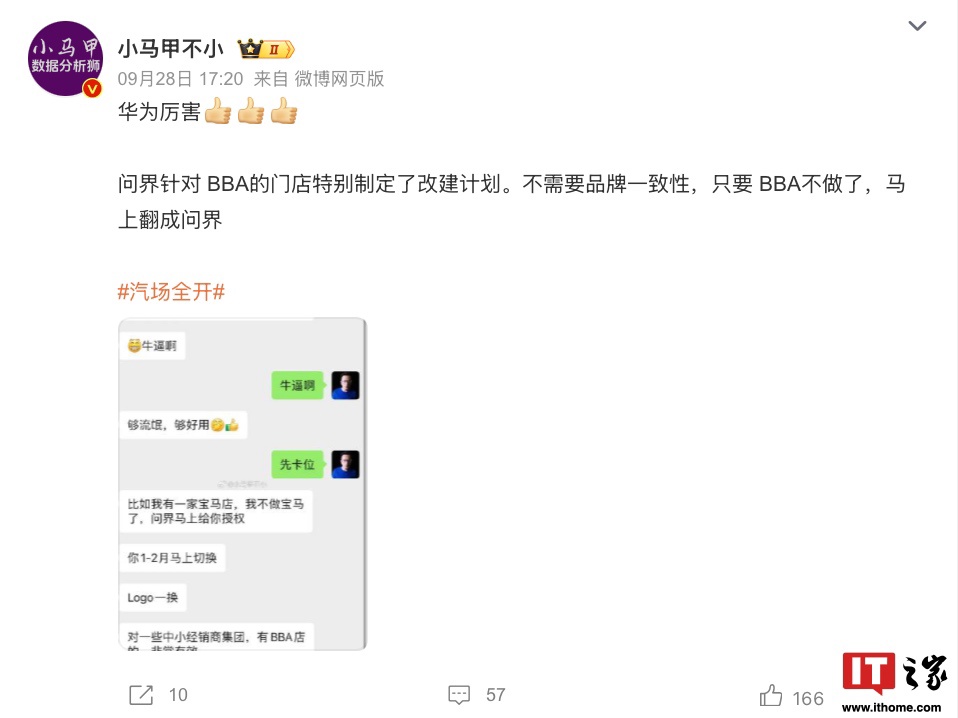Open the 09月28日 17:20 timestamp link
Screen dimensions: 958x718
180,79
